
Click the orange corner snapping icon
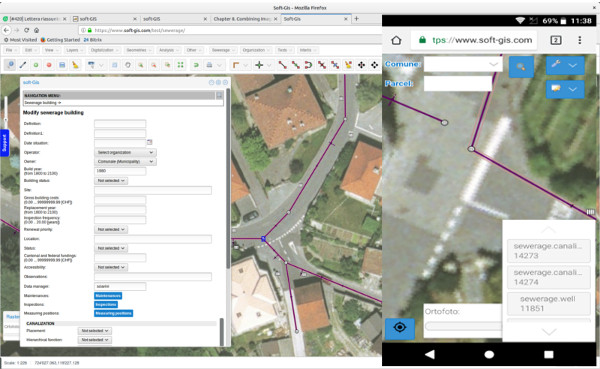(x=236, y=65)
